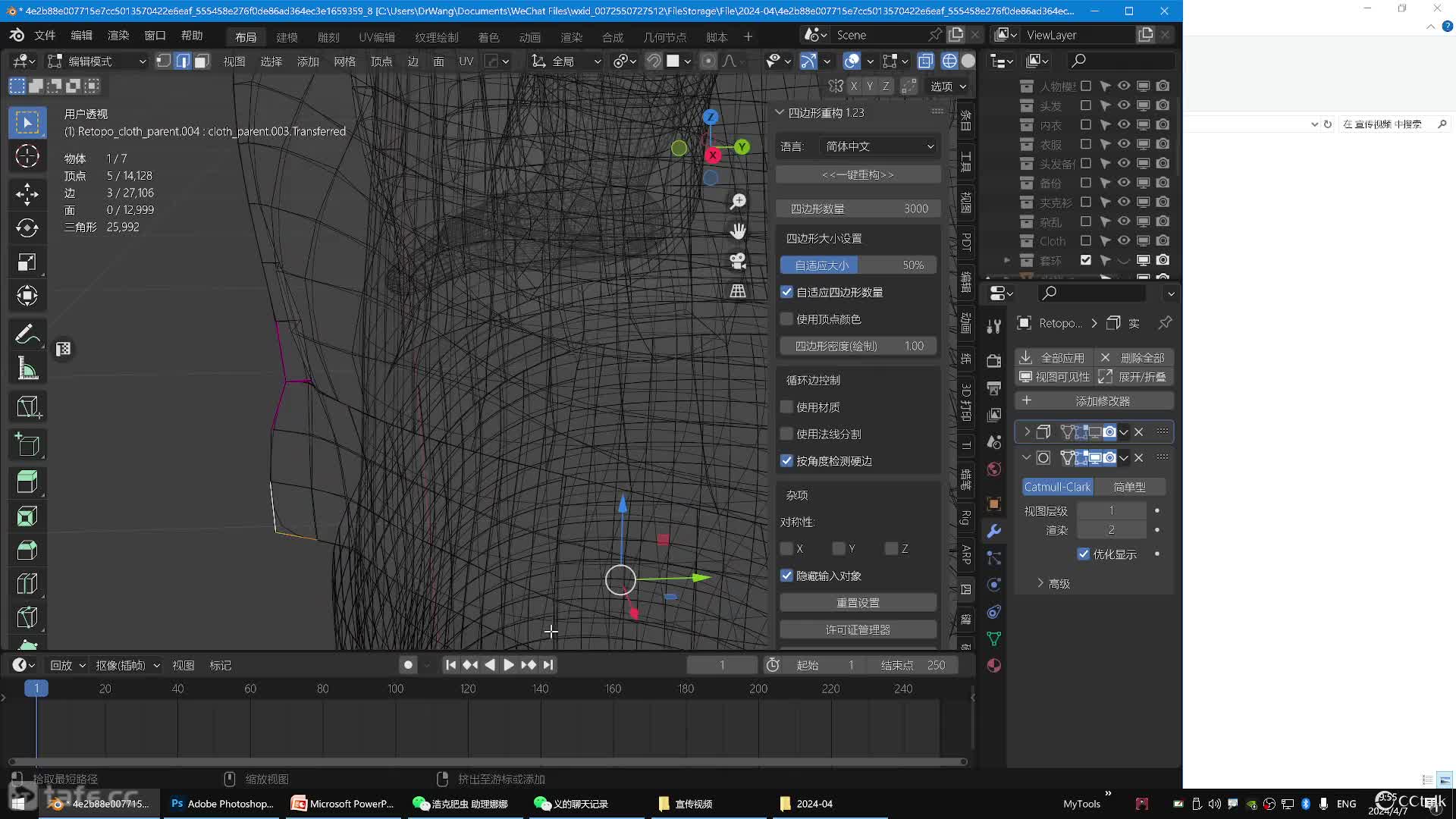
Task: Toggle X-ray display icon
Action: [x=925, y=61]
